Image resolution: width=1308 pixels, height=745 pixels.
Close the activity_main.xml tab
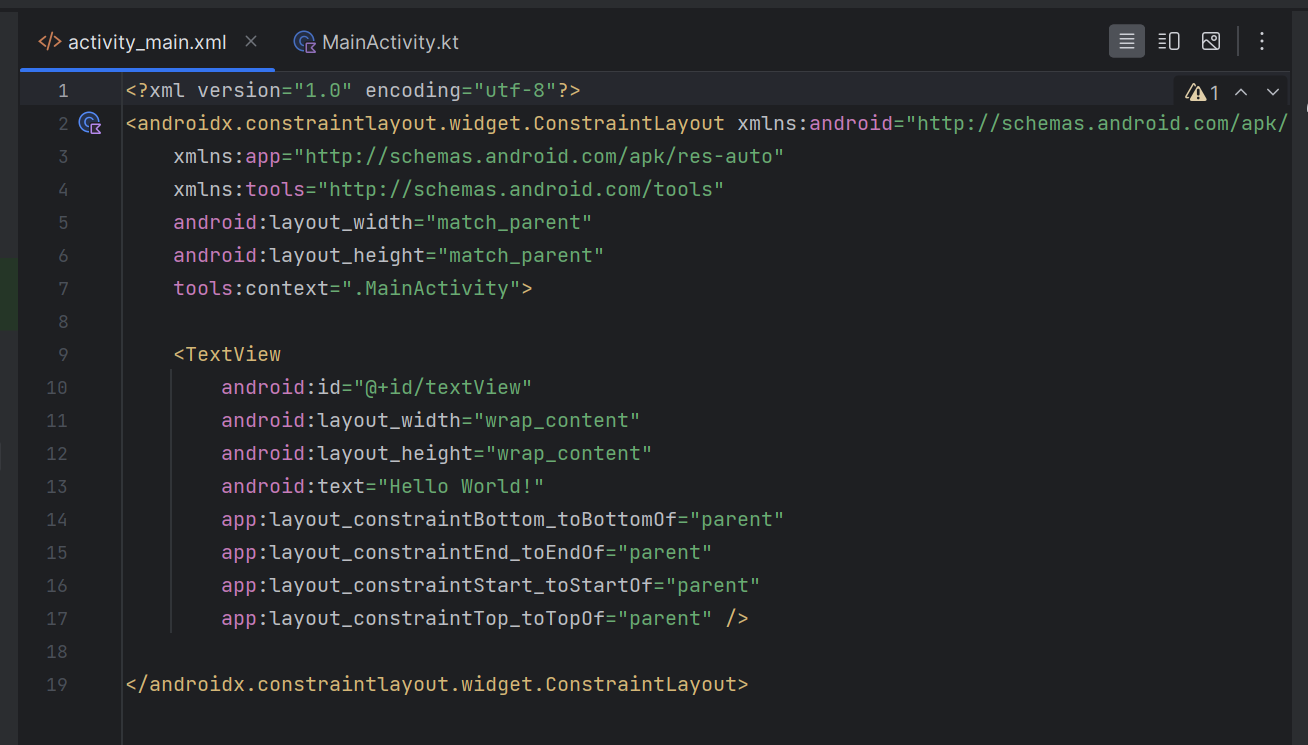pyautogui.click(x=251, y=41)
